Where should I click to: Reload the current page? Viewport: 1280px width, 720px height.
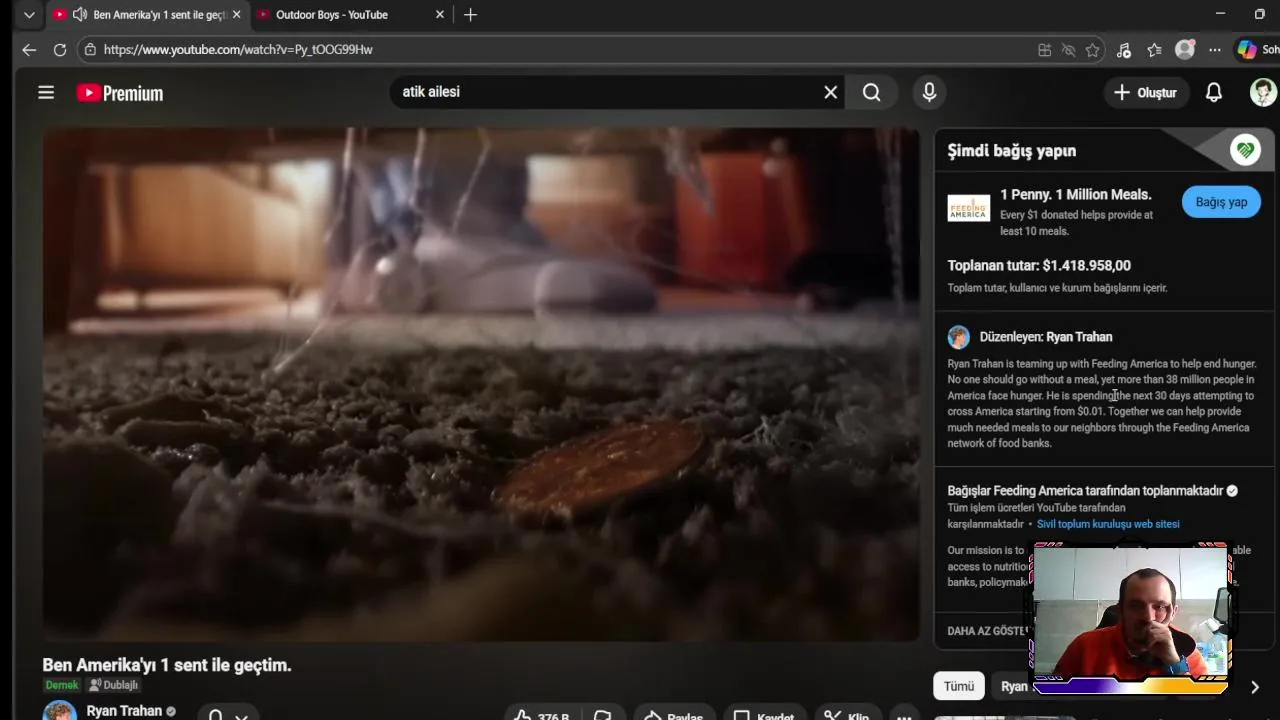click(x=60, y=50)
